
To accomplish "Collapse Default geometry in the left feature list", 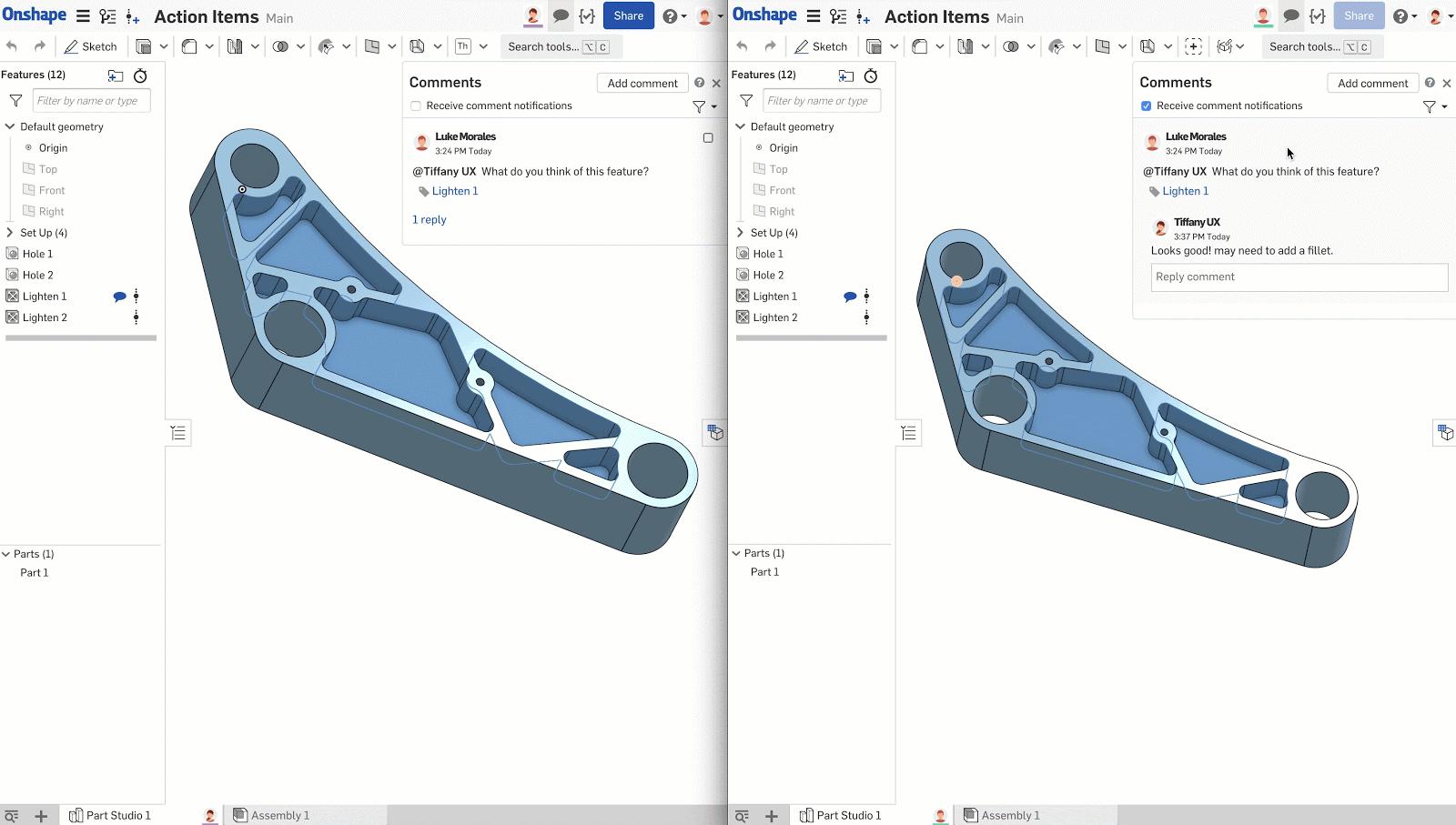I will tap(10, 126).
